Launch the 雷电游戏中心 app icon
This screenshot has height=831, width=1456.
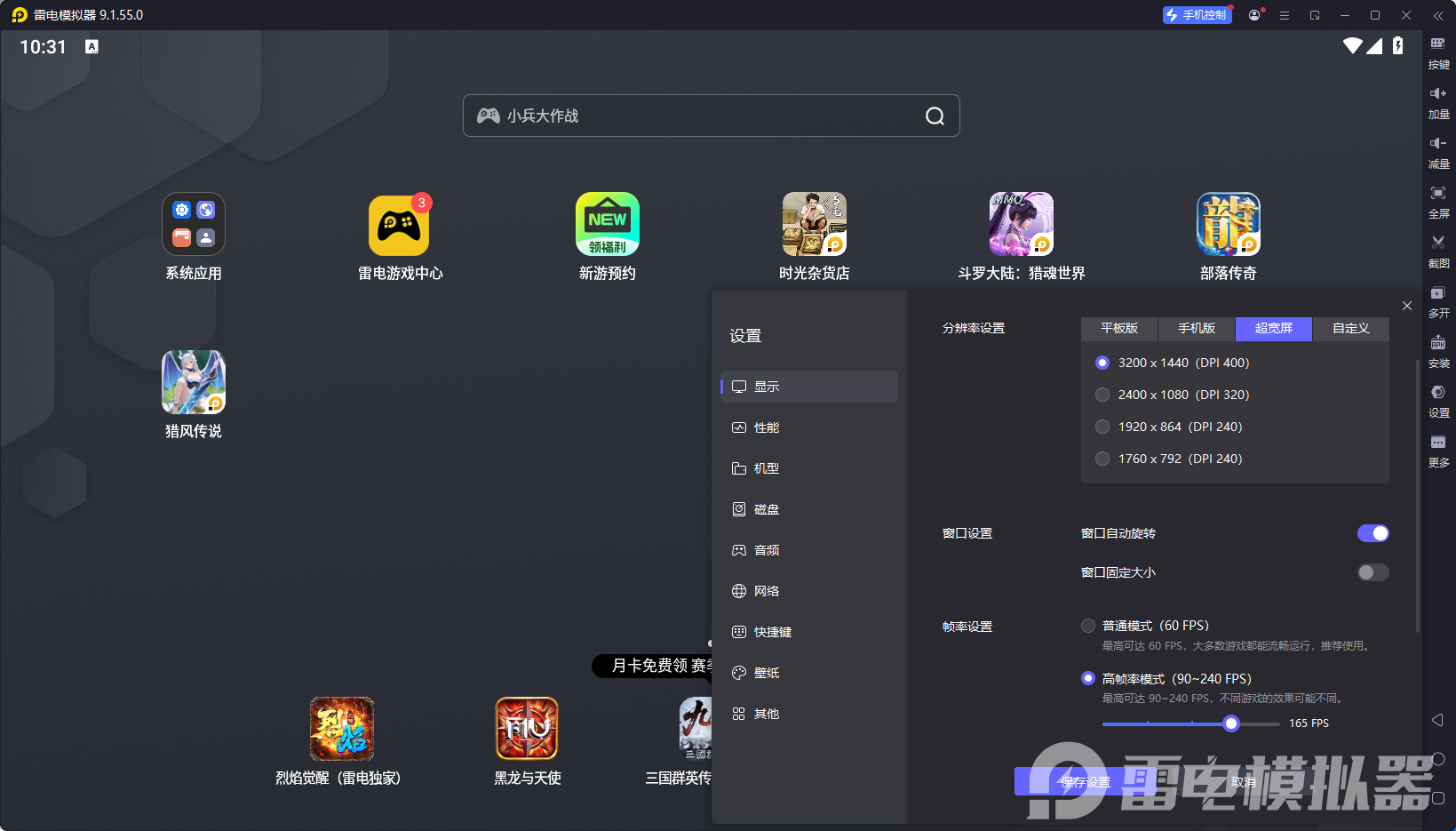click(x=400, y=224)
